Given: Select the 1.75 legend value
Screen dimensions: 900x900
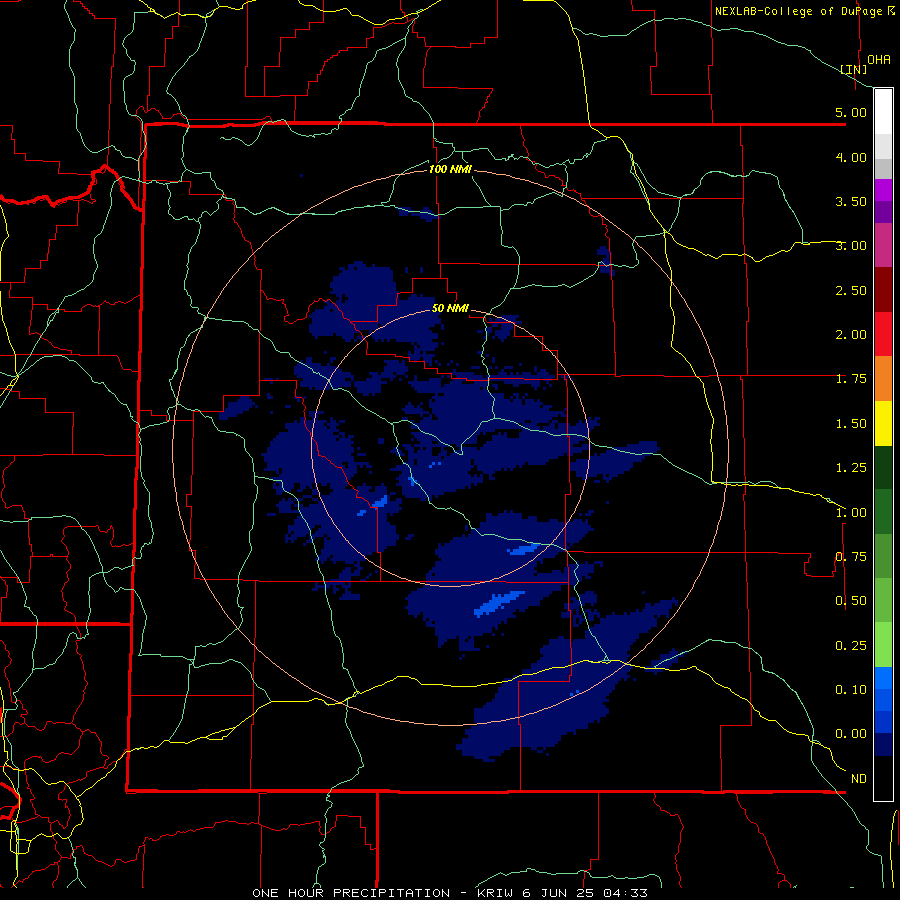Looking at the screenshot, I should 851,379.
